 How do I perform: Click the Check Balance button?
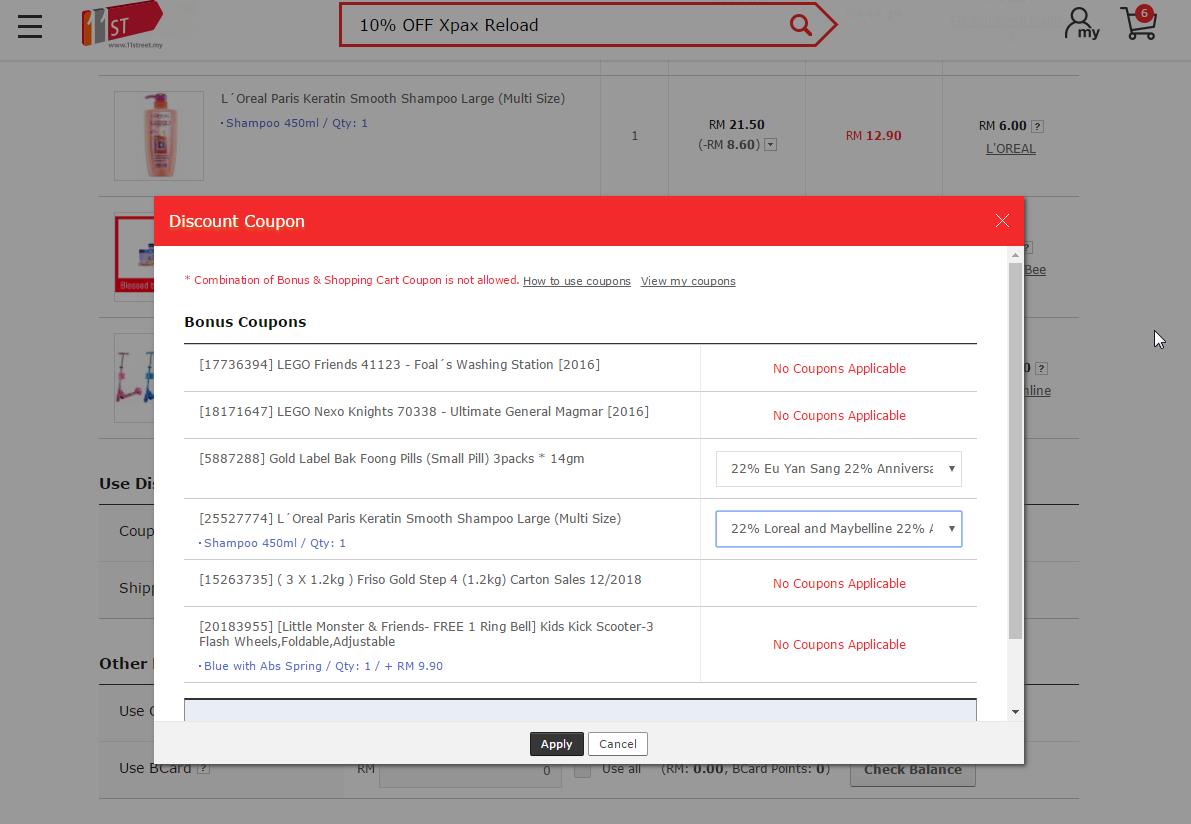pos(912,769)
